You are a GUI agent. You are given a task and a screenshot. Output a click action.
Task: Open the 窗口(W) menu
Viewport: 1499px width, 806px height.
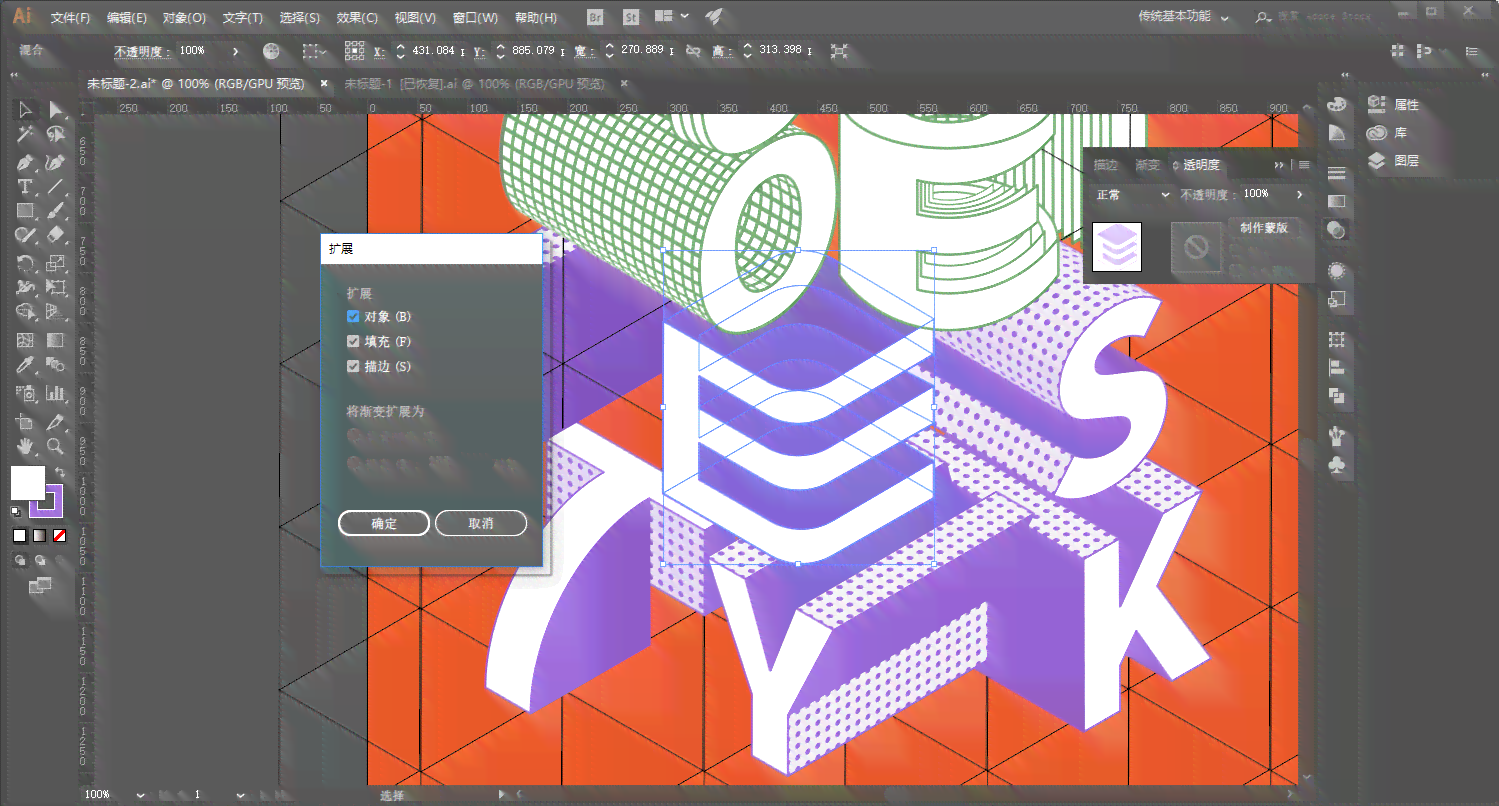(475, 18)
